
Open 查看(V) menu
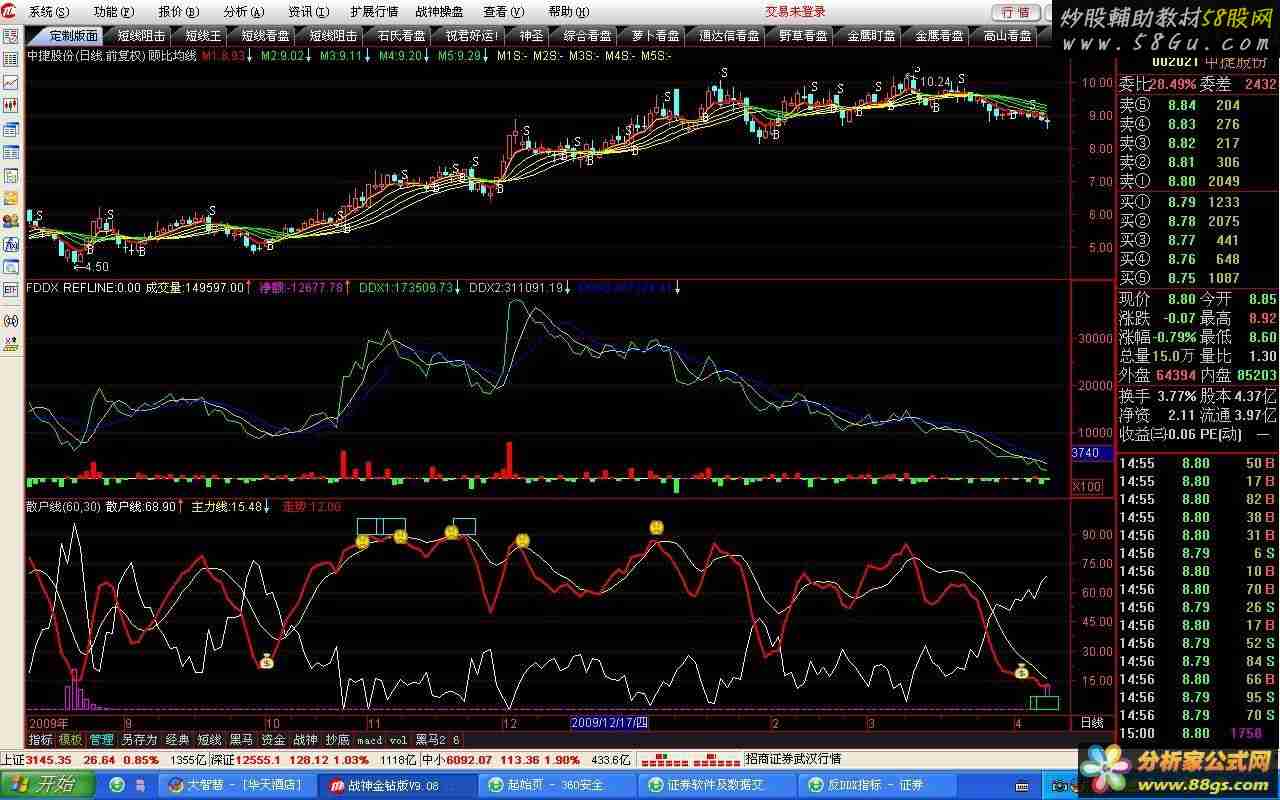[x=503, y=12]
